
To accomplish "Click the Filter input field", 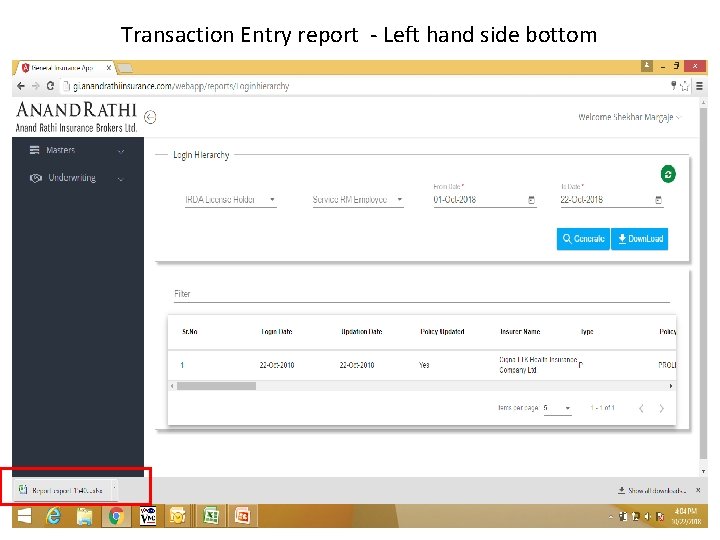I will 422,294.
